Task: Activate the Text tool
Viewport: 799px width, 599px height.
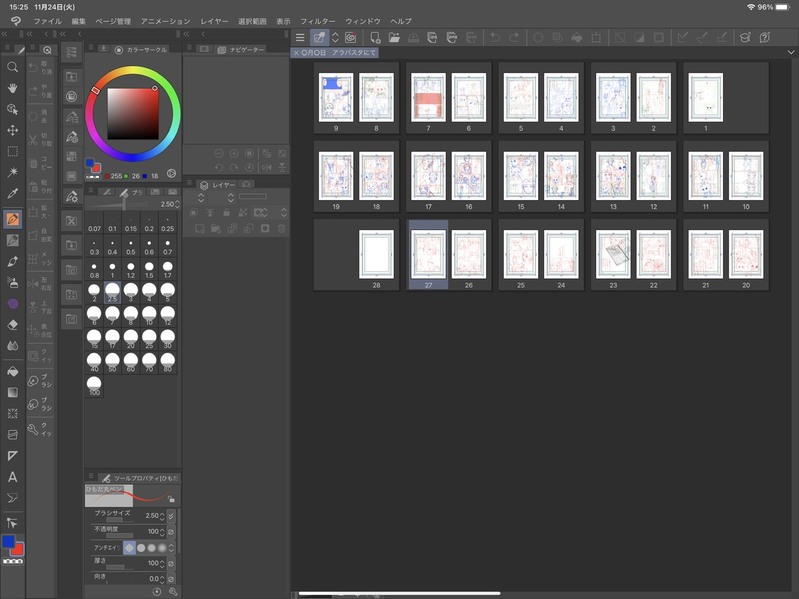Action: (13, 477)
